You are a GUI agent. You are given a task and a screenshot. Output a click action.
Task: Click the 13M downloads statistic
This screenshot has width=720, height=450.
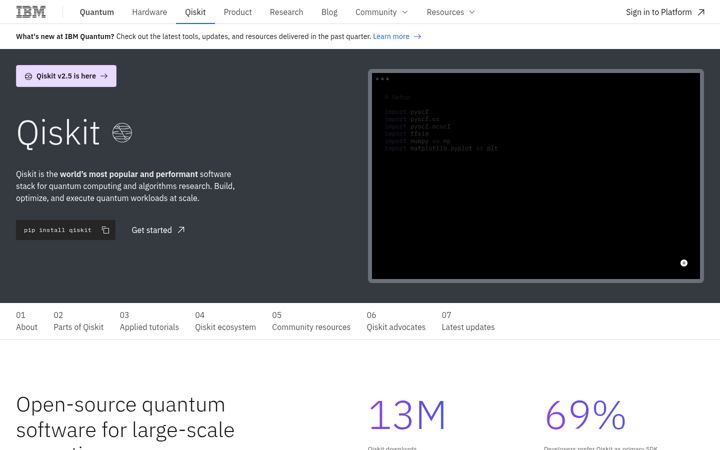click(407, 416)
